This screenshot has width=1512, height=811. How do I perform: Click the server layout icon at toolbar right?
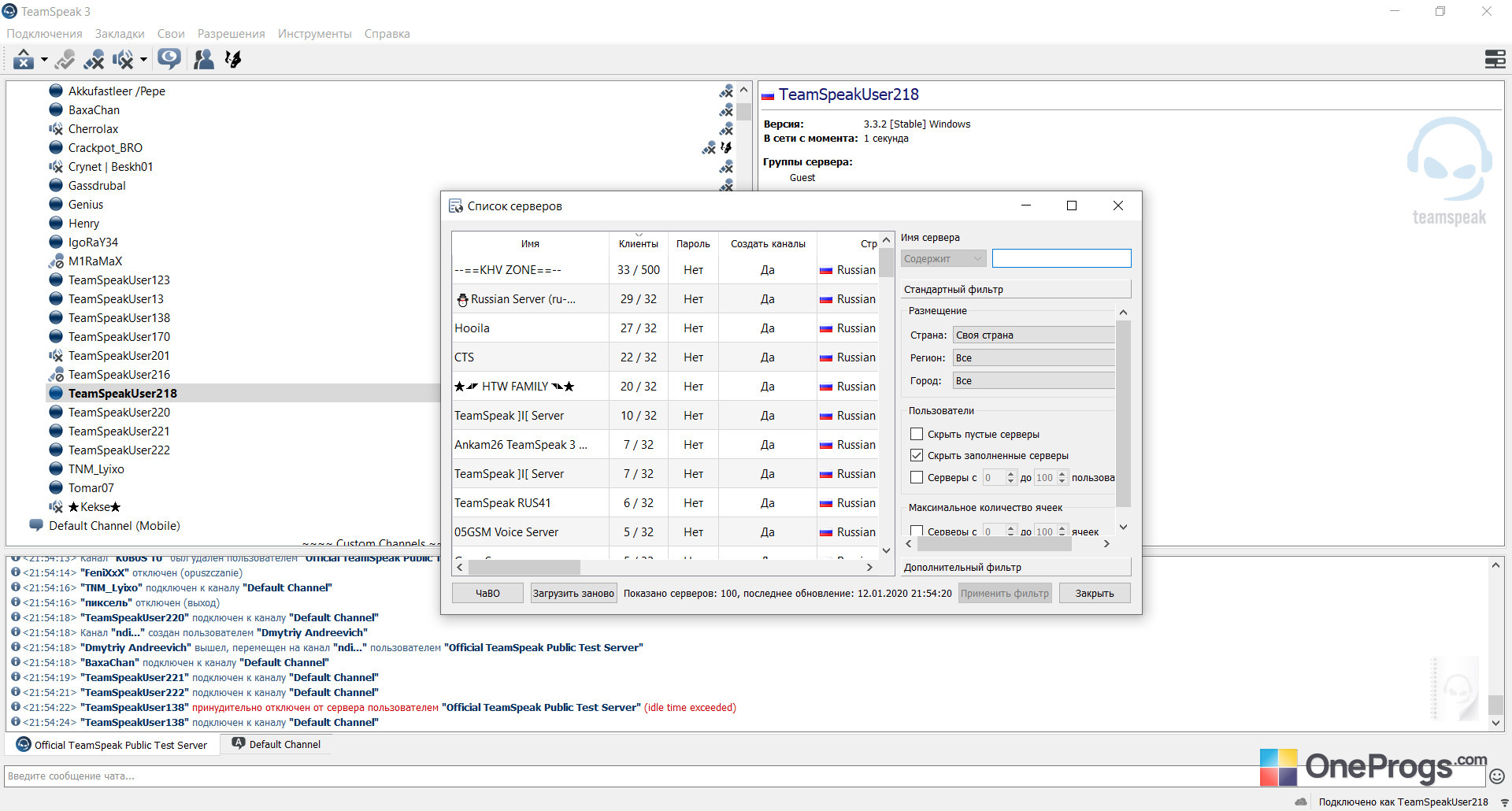[x=1495, y=59]
